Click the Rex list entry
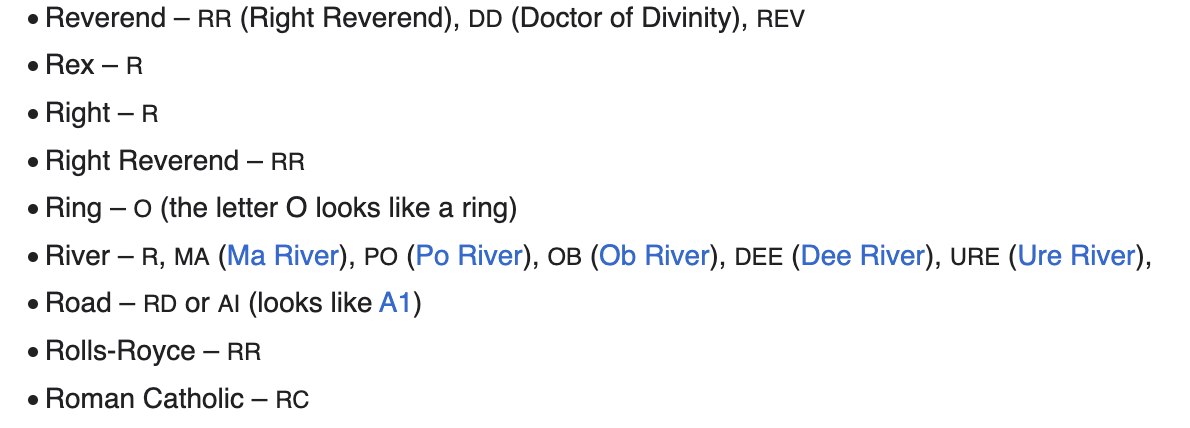The height and width of the screenshot is (428, 1190). click(x=70, y=66)
